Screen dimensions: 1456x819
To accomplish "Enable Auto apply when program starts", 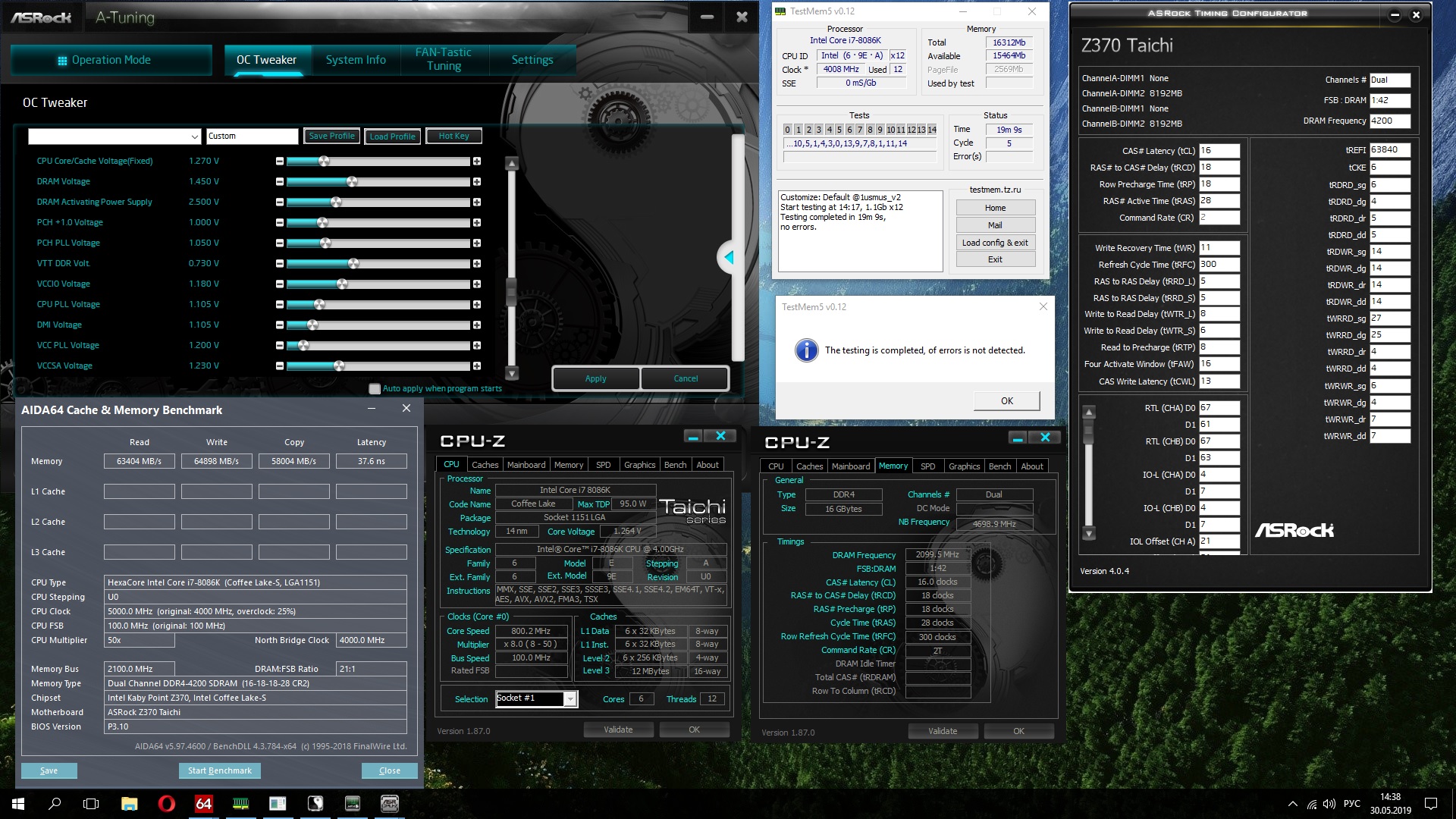I will point(375,389).
